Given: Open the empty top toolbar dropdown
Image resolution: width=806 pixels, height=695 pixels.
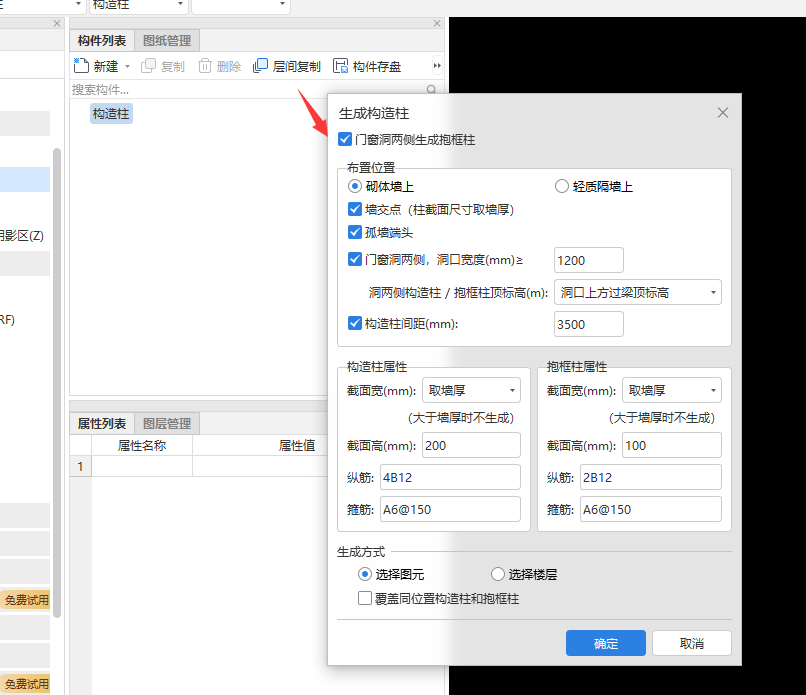Looking at the screenshot, I should [x=282, y=4].
